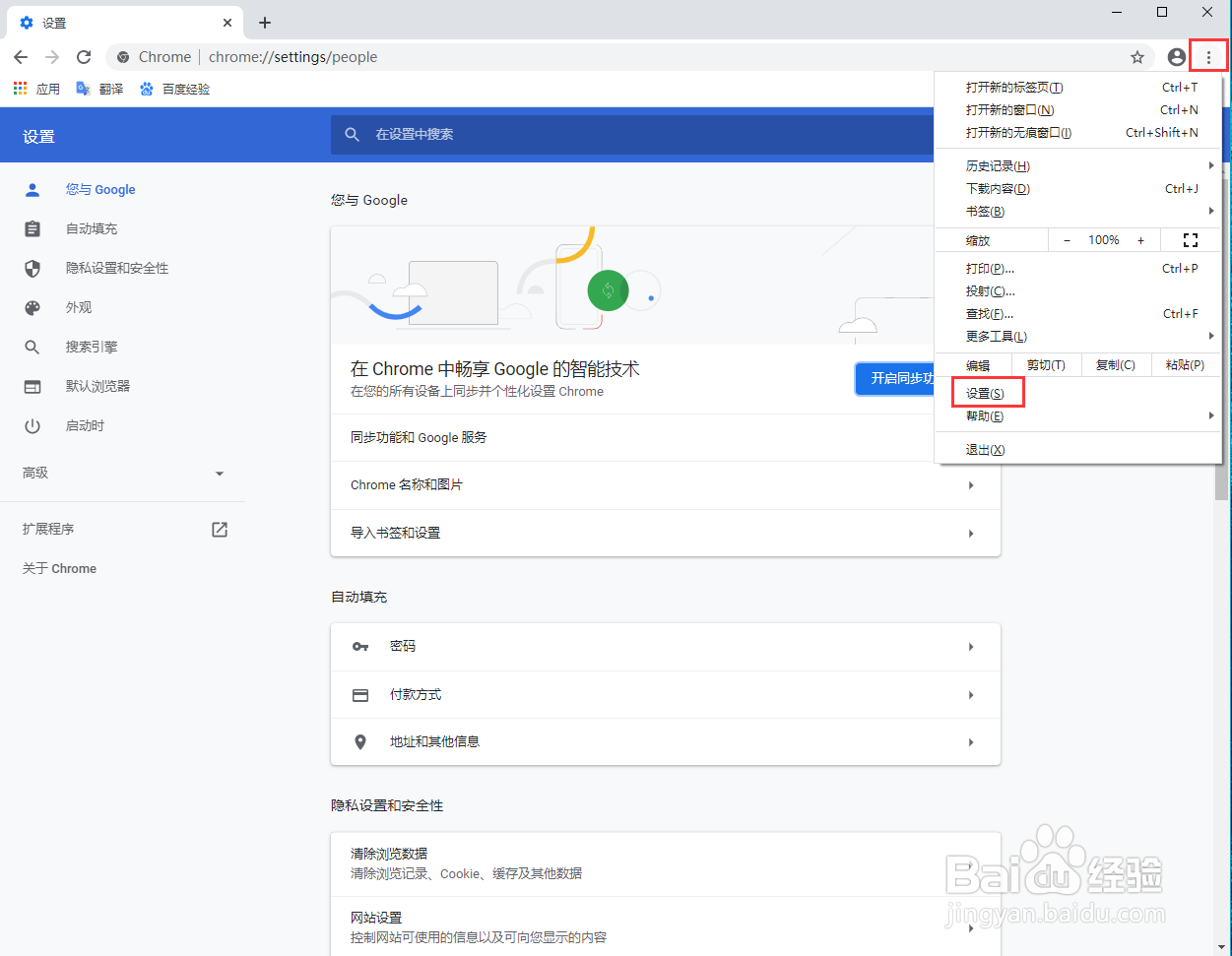Click the 密码 key icon
The image size is (1232, 956).
pyautogui.click(x=360, y=647)
